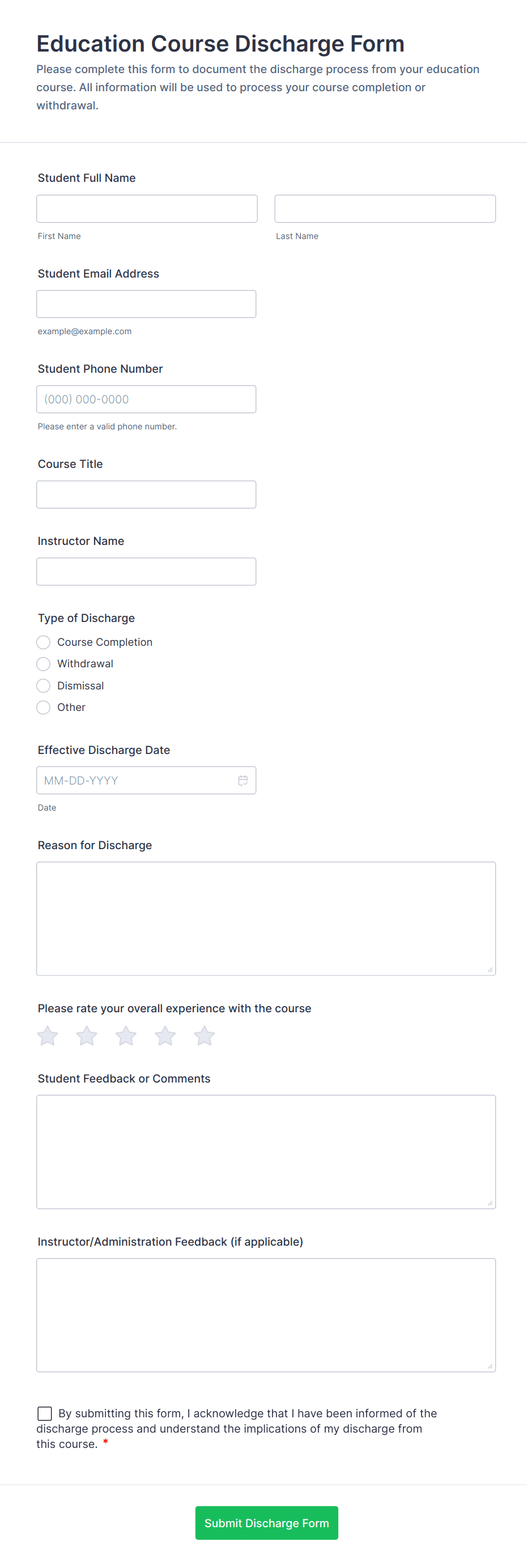Open the Effective Discharge Date field
This screenshot has height=1568, width=527.
tap(134, 781)
